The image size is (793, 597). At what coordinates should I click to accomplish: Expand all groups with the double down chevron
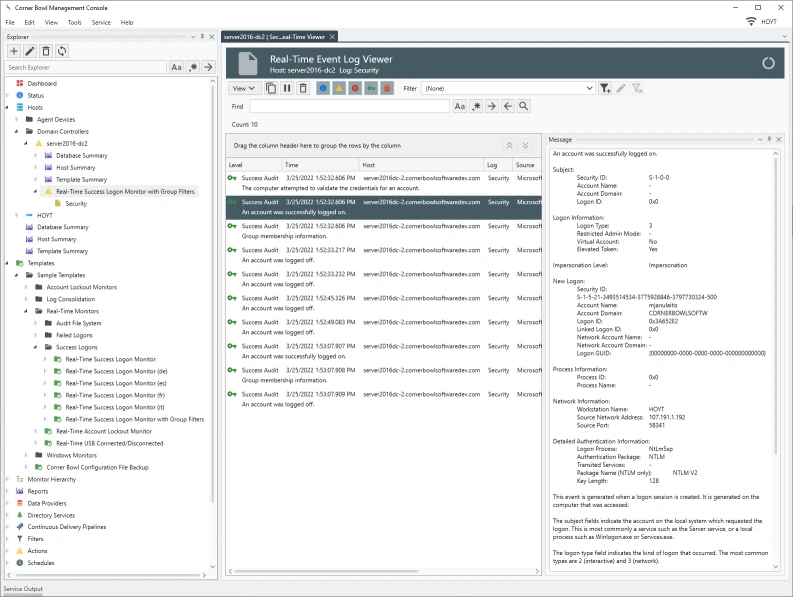click(x=525, y=146)
